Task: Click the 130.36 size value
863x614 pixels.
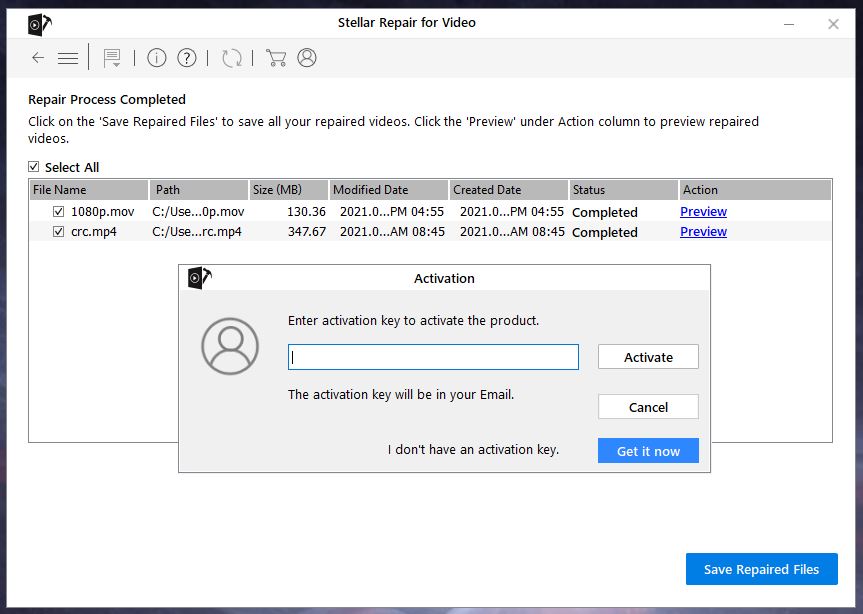Action: pyautogui.click(x=307, y=212)
